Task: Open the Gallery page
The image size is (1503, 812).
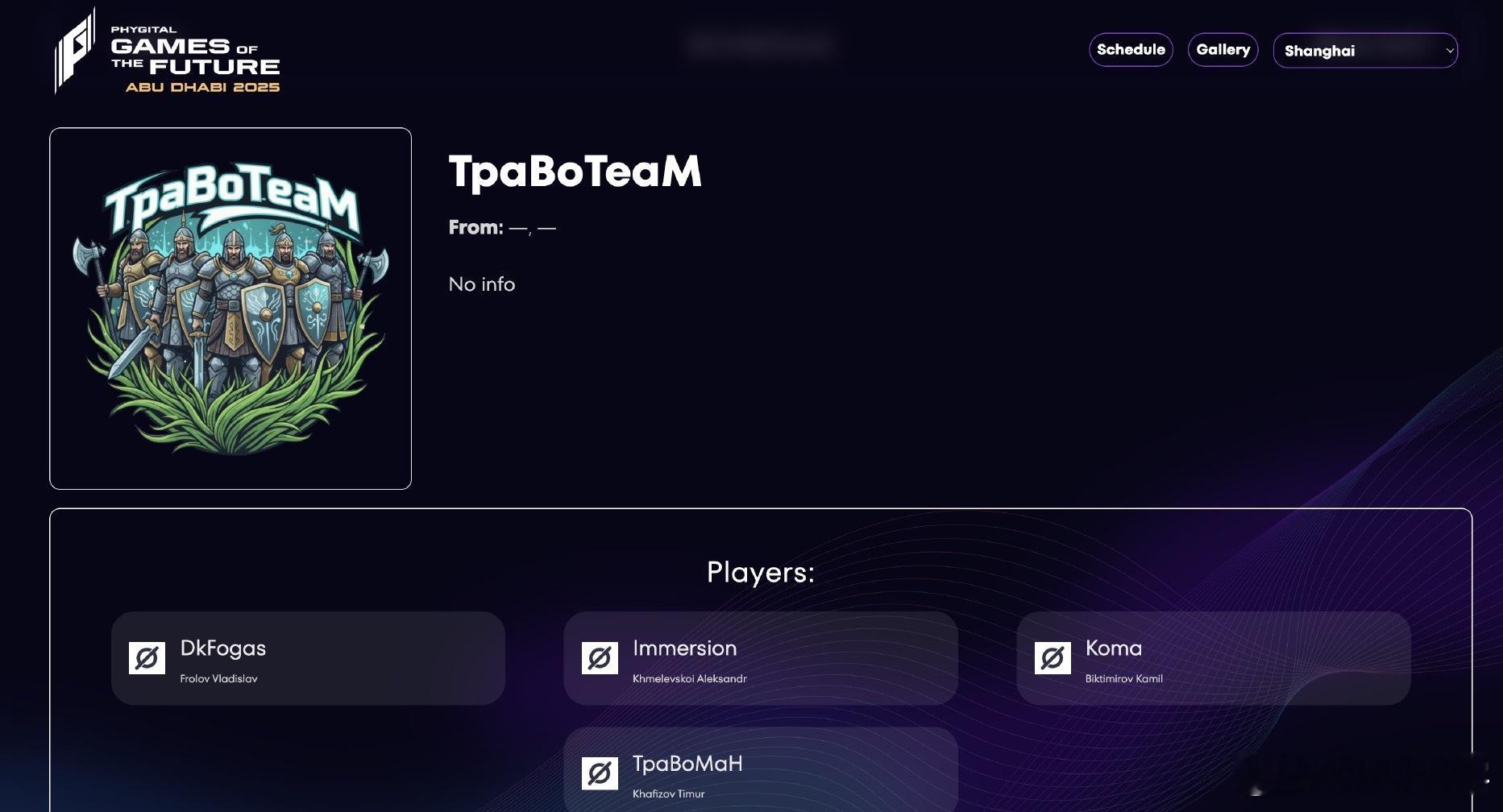Action: pyautogui.click(x=1223, y=50)
